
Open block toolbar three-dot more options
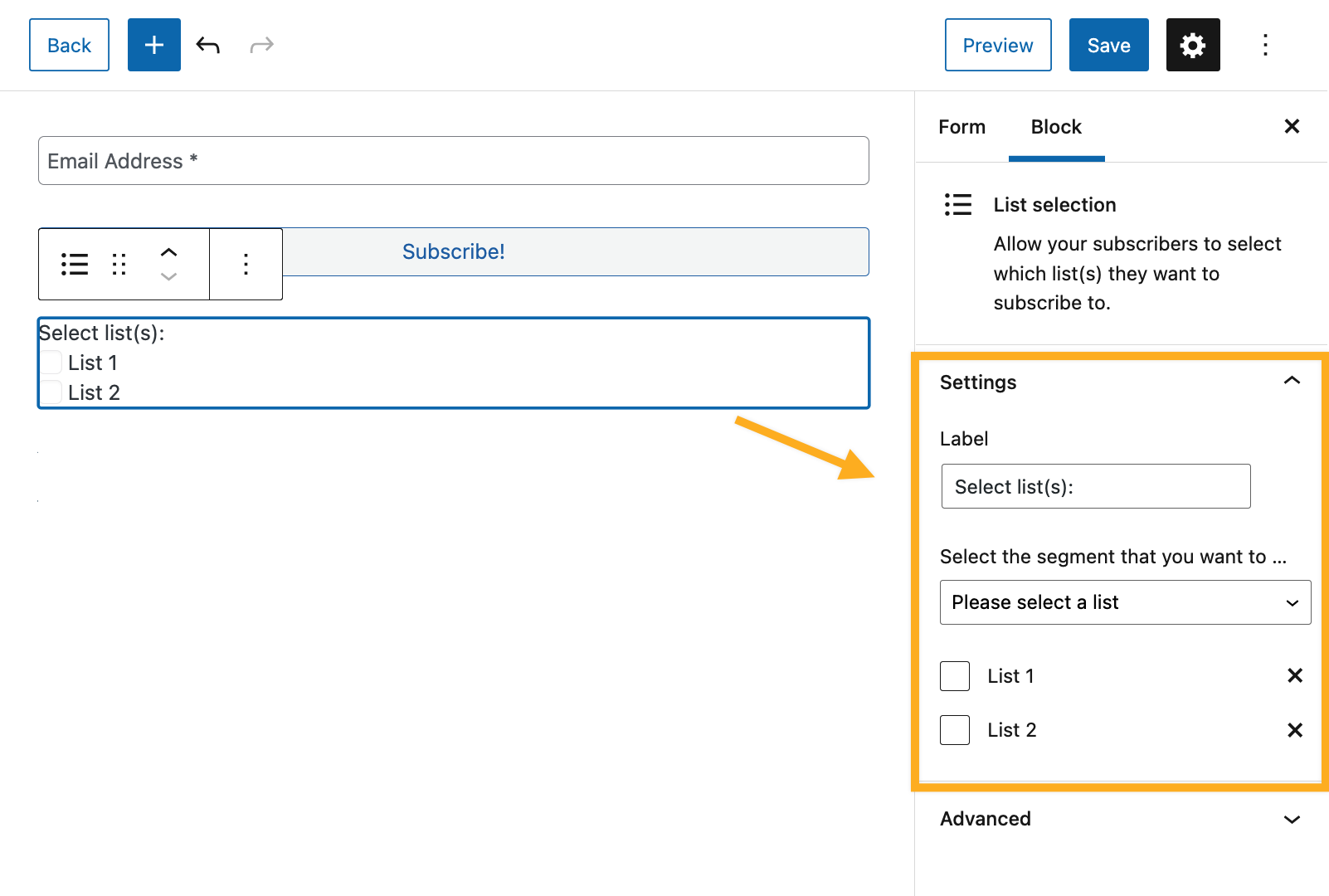[x=246, y=264]
